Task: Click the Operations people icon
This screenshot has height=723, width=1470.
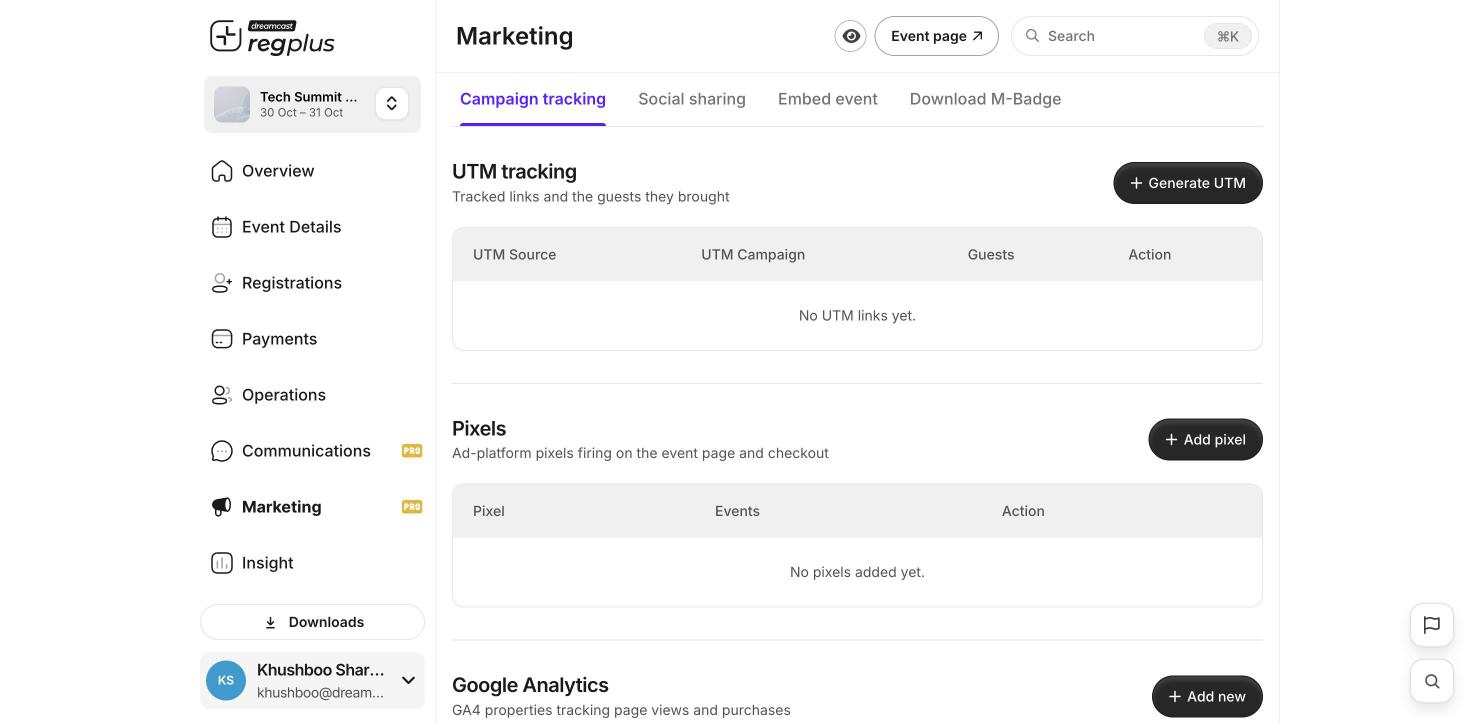Action: [x=222, y=395]
